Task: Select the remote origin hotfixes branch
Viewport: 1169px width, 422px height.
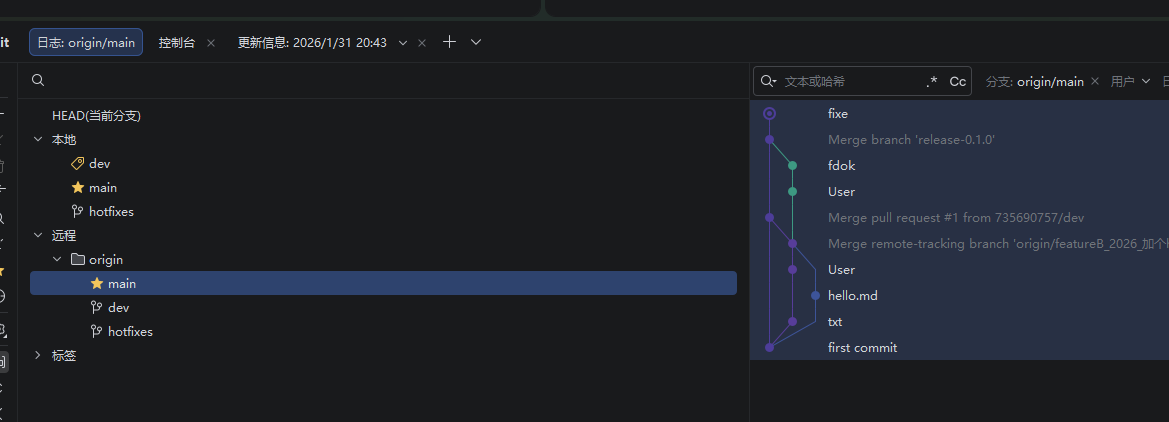Action: tap(130, 331)
